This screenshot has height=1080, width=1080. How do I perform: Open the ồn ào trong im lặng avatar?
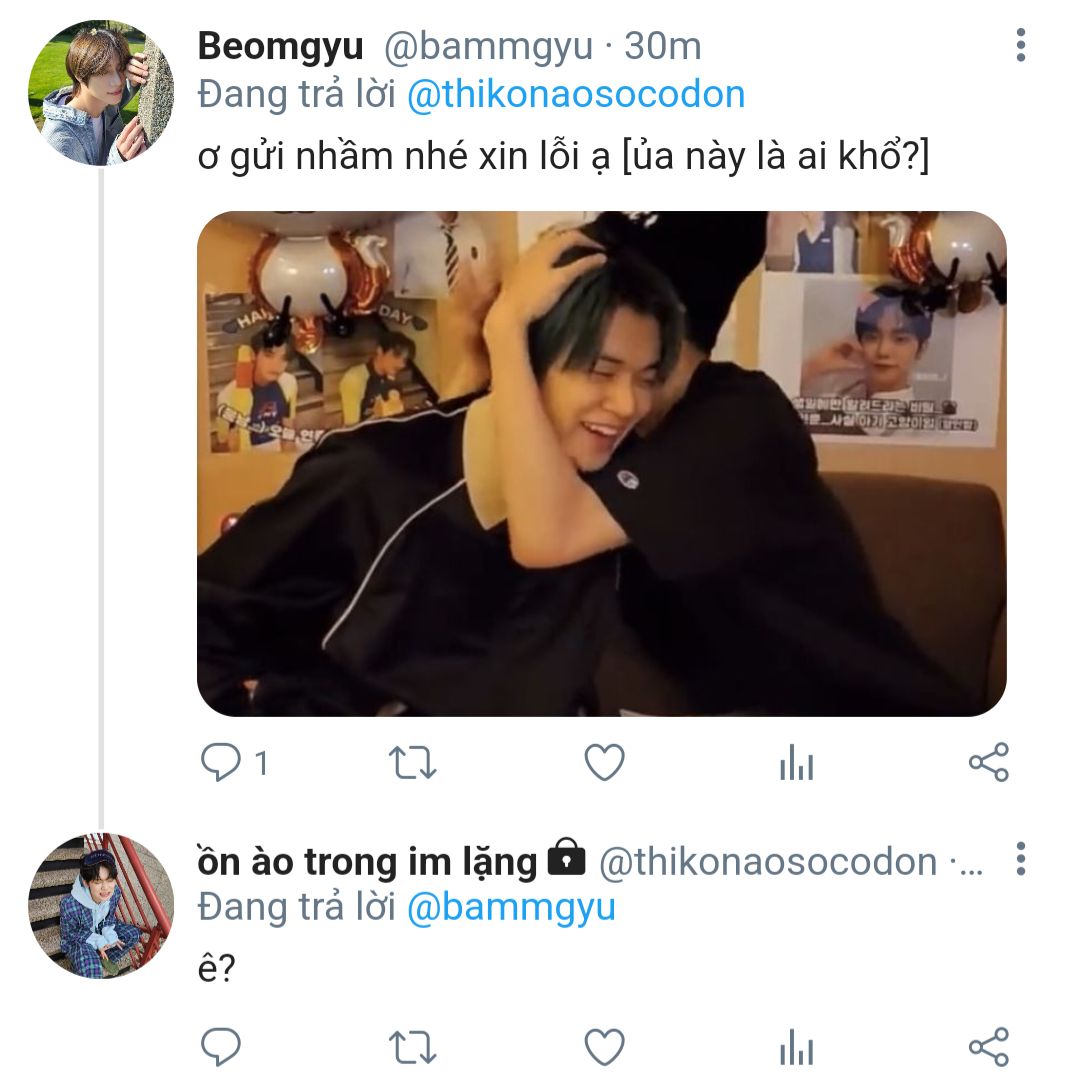click(x=100, y=905)
